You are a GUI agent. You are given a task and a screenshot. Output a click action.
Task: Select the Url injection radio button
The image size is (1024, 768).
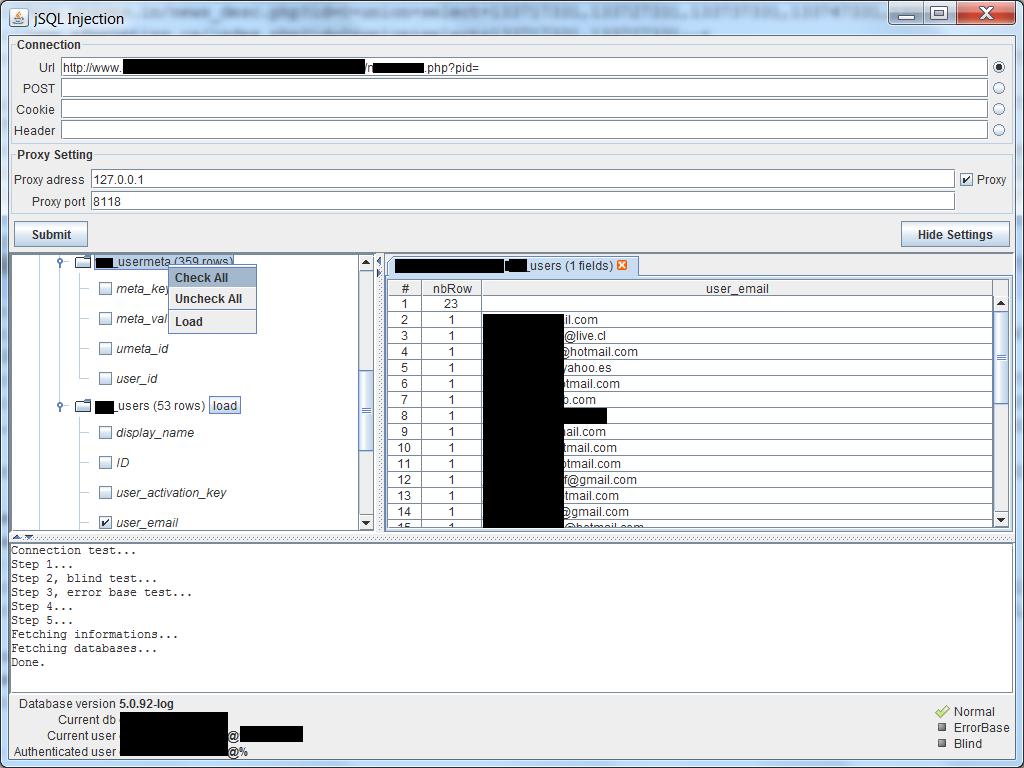pos(997,66)
